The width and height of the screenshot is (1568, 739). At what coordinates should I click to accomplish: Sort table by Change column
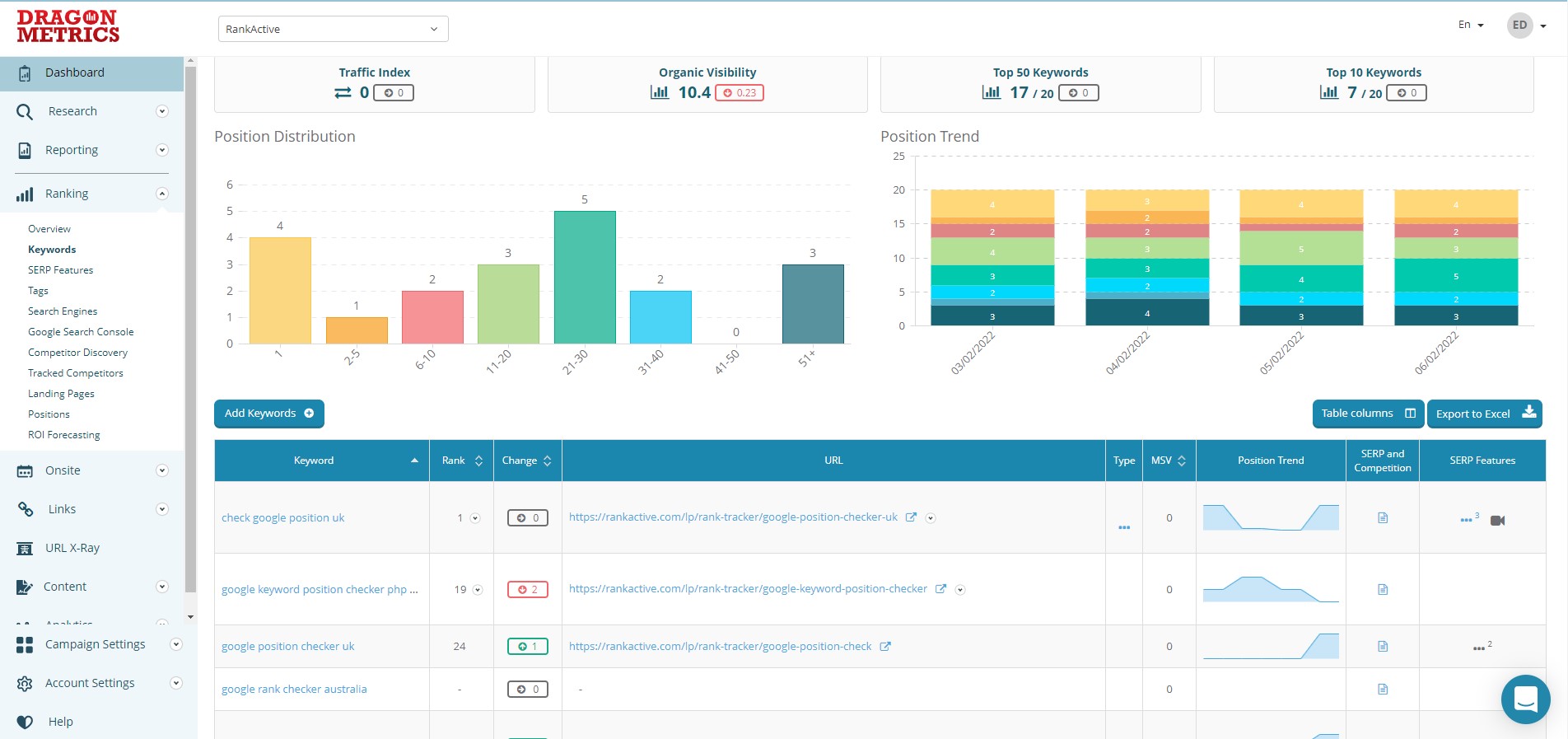click(x=528, y=461)
